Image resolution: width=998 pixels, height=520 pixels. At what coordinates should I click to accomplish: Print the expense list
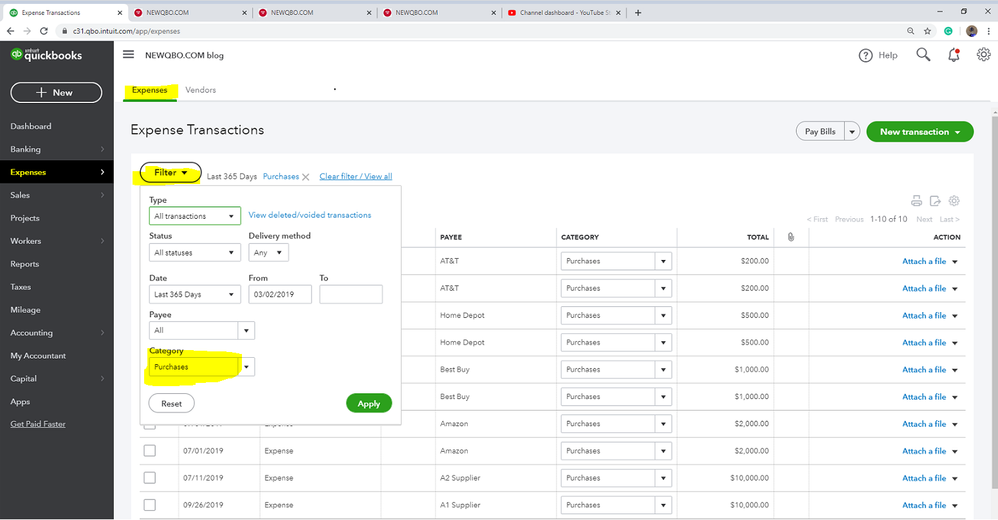917,201
